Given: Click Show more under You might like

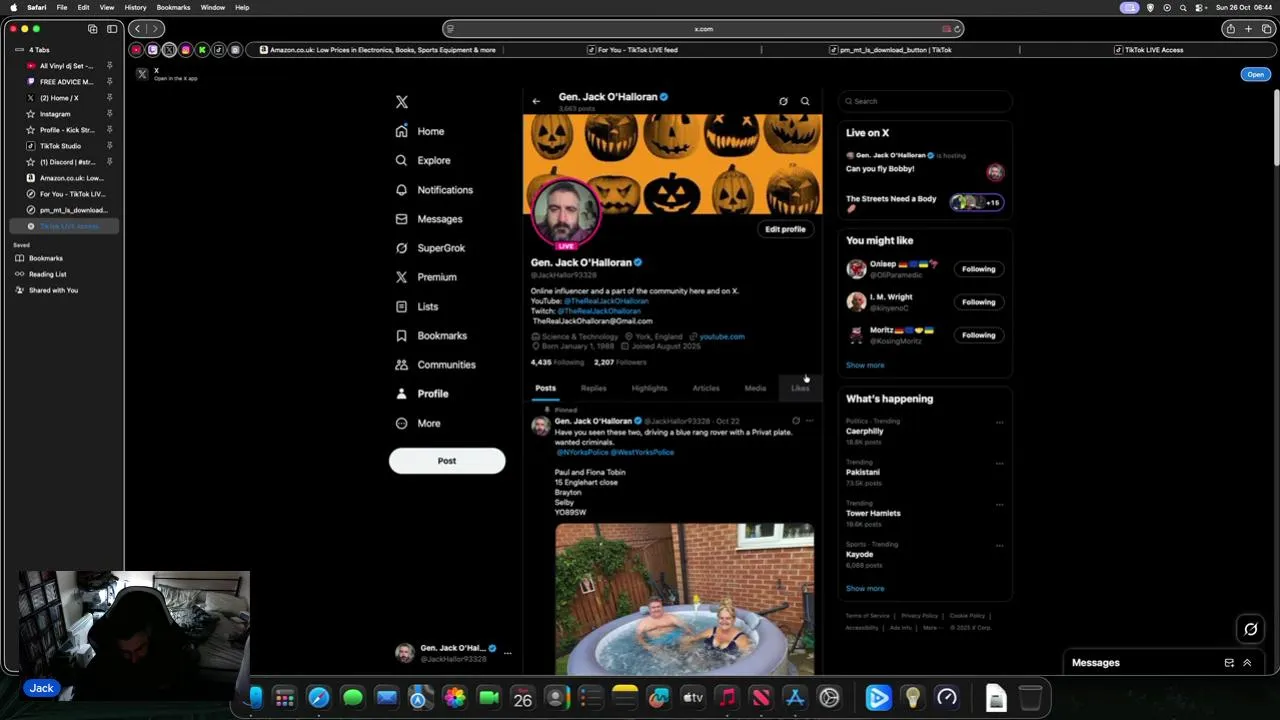Looking at the screenshot, I should [x=865, y=365].
